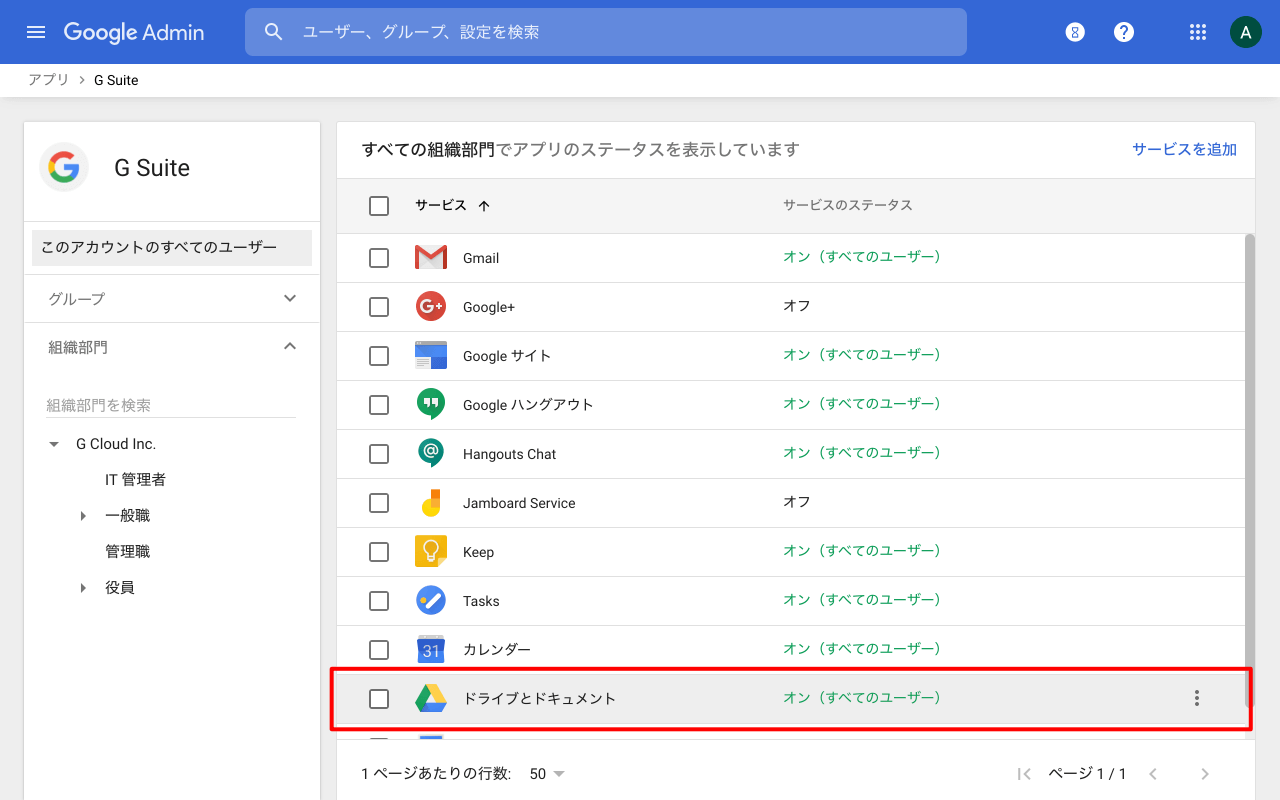This screenshot has width=1280, height=800.
Task: Select the 管理職 organizational unit
Action: point(127,552)
